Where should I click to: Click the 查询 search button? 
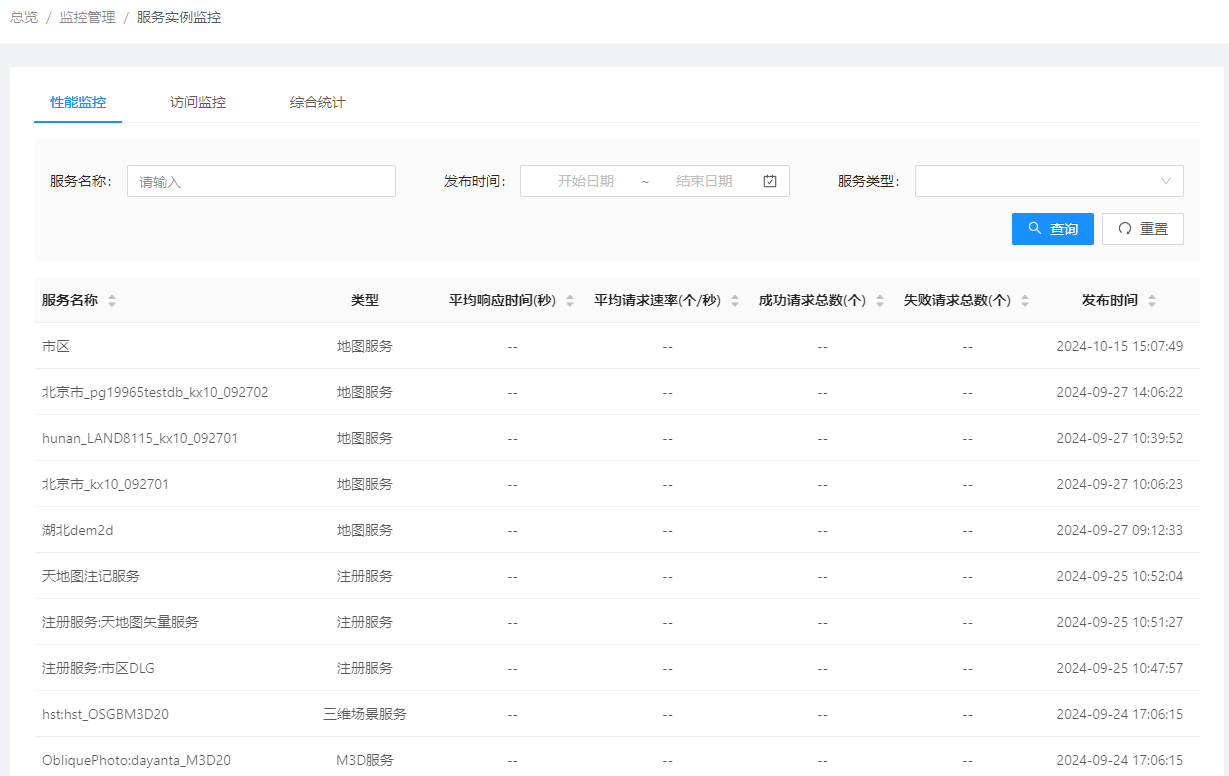(x=1053, y=229)
